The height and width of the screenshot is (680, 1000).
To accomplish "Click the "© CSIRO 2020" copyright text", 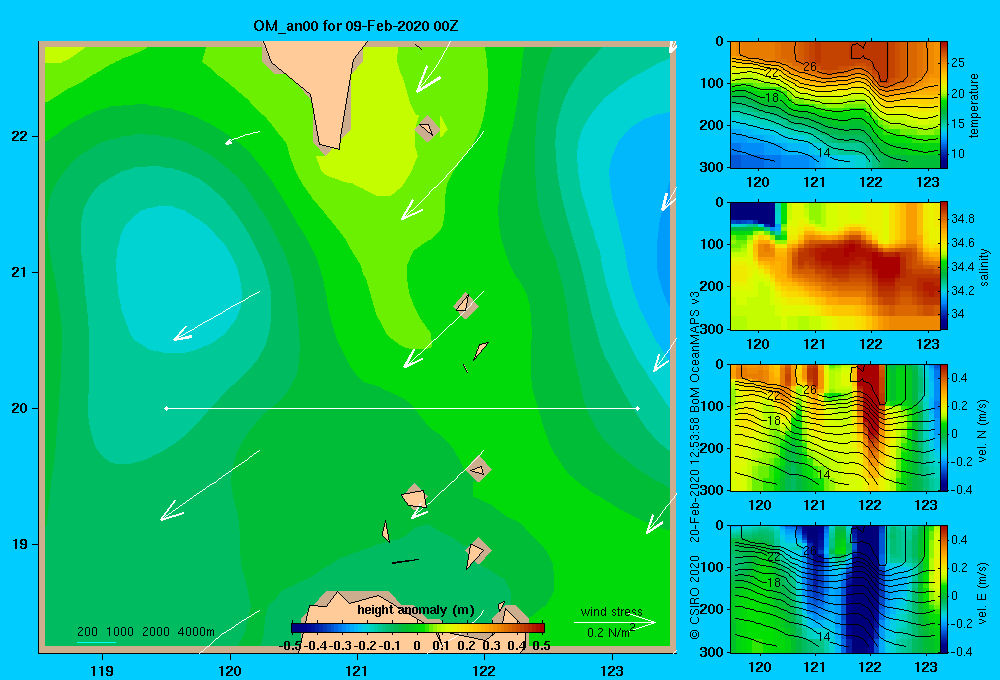I will 695,596.
